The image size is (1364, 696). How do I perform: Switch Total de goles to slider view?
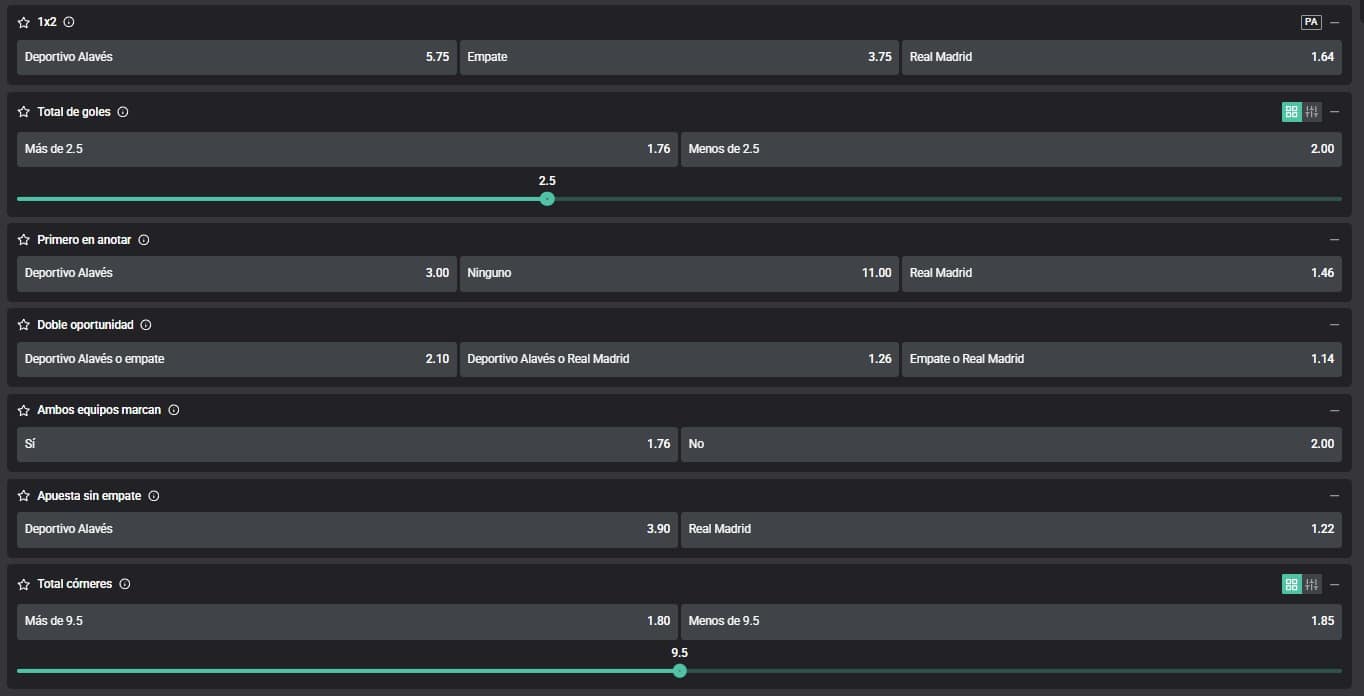1312,112
